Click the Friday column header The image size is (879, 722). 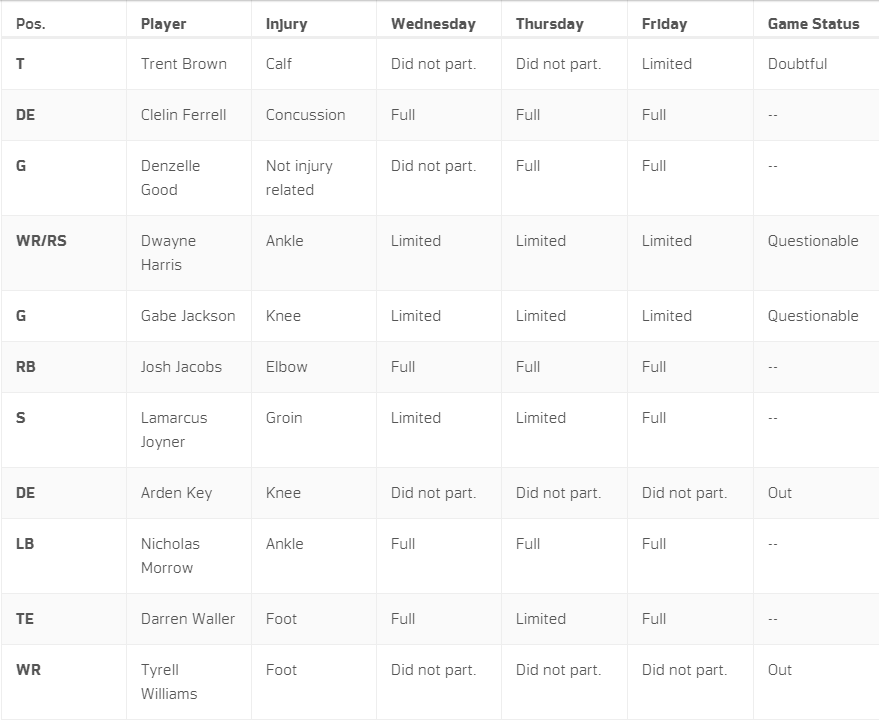click(664, 24)
